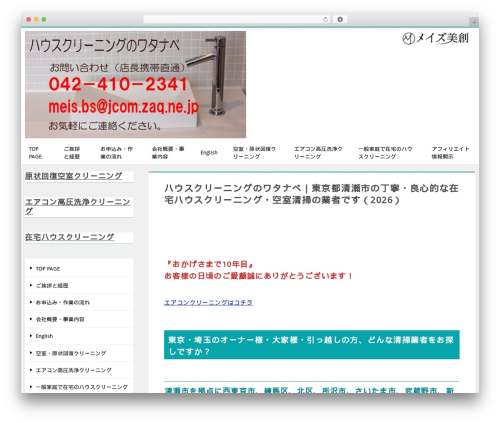Follow the エアコン高圧洗浄クリーニング sidebar heading link
This screenshot has height=423, width=500.
(78, 206)
